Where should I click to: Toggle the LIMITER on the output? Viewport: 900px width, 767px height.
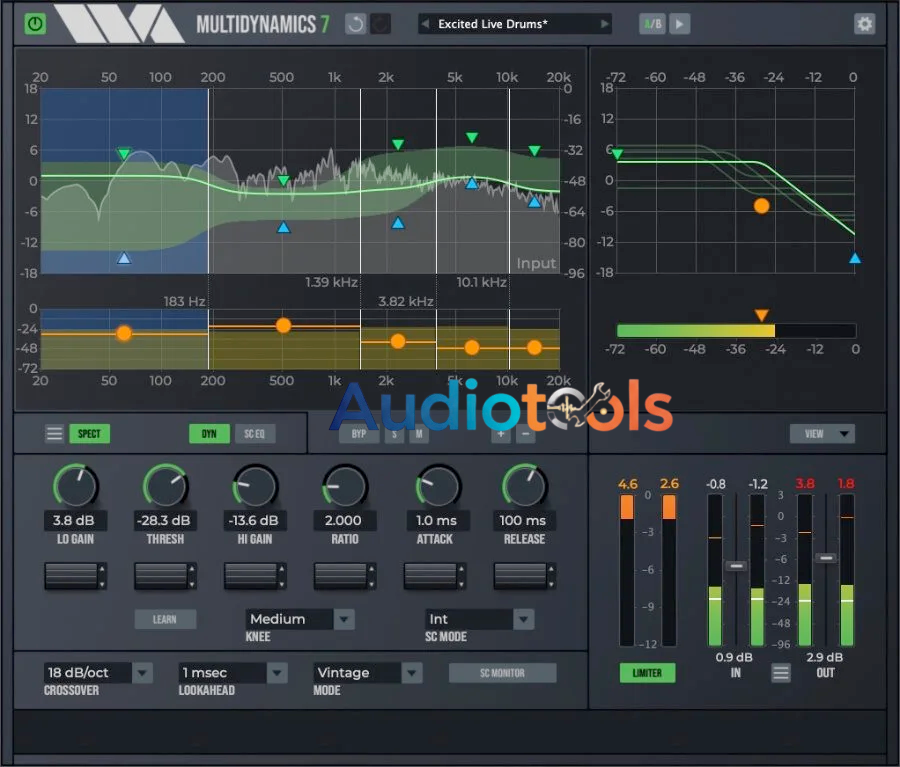coord(646,673)
